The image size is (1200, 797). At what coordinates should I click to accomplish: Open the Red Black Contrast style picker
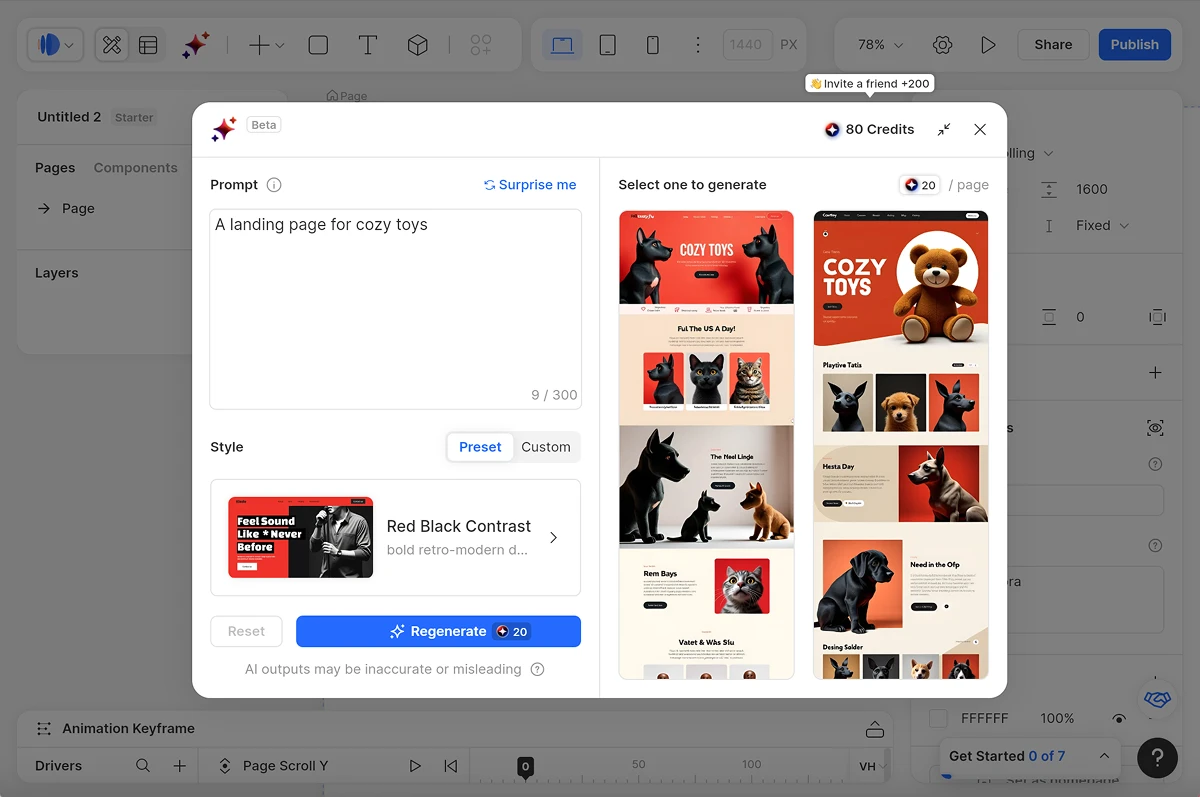point(396,538)
